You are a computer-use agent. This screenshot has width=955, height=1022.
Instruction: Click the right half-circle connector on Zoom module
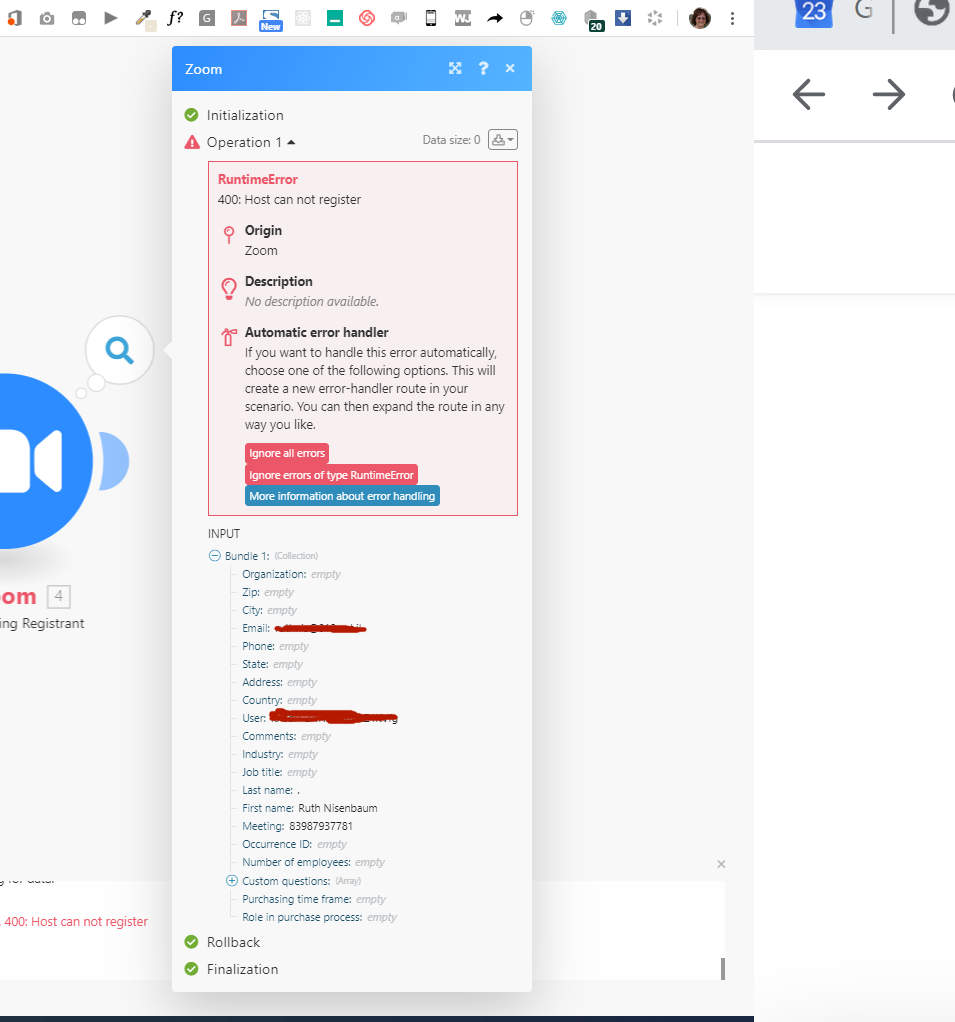pyautogui.click(x=115, y=461)
